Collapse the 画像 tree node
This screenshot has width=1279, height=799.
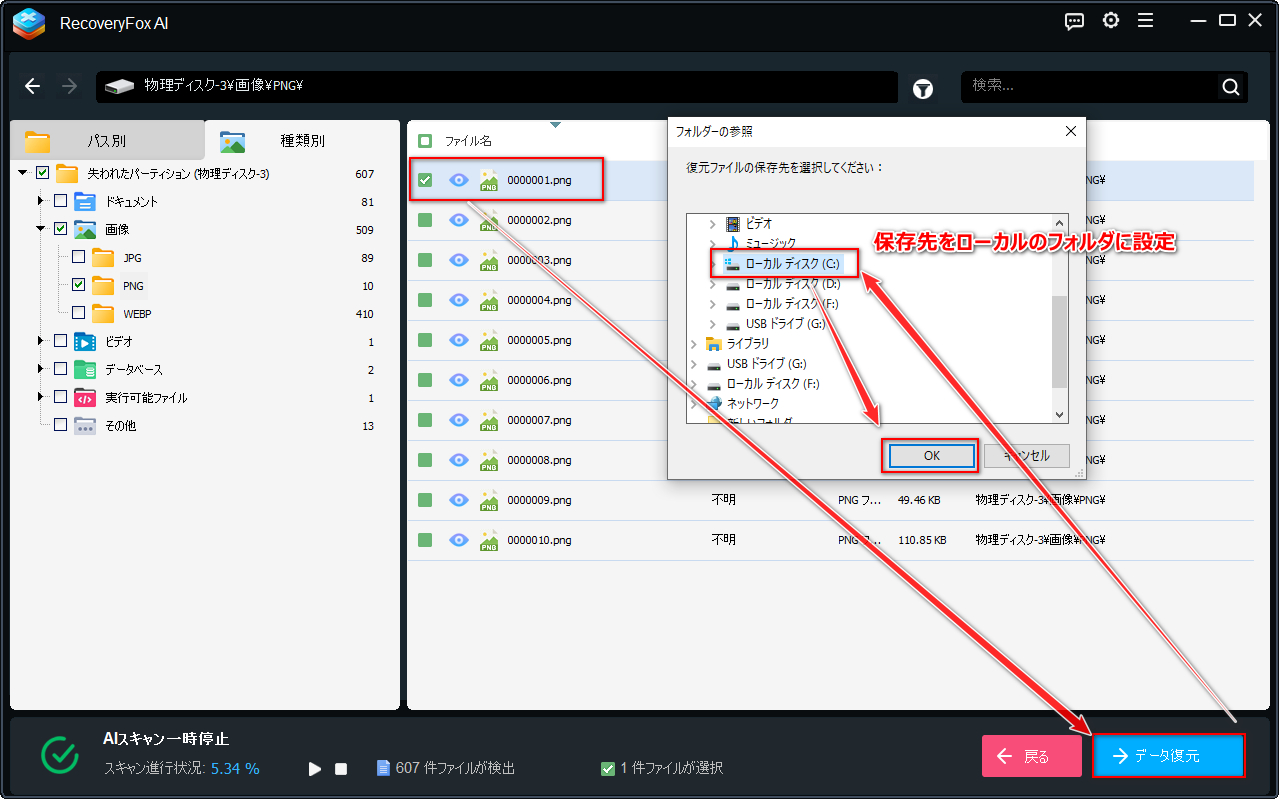(x=41, y=229)
